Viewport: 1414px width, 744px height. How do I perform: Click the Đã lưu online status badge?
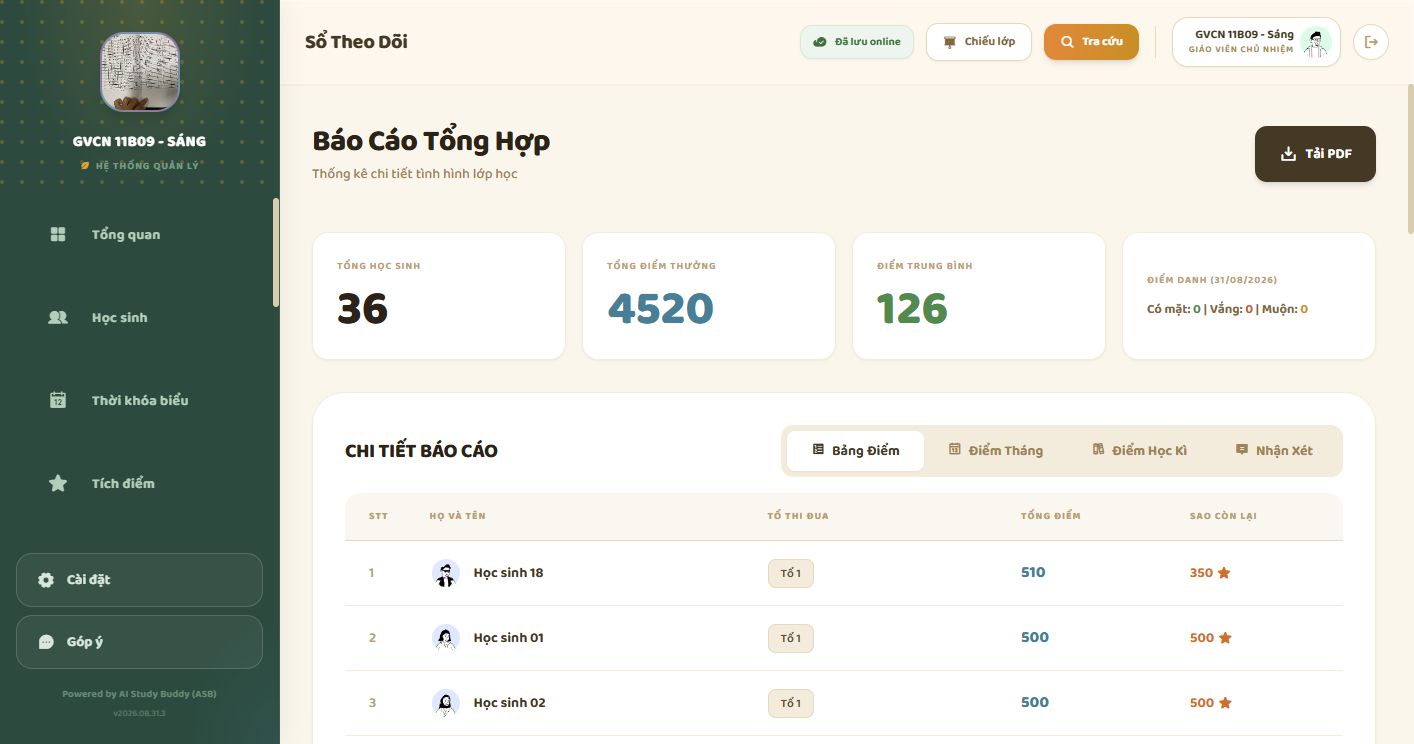click(857, 42)
